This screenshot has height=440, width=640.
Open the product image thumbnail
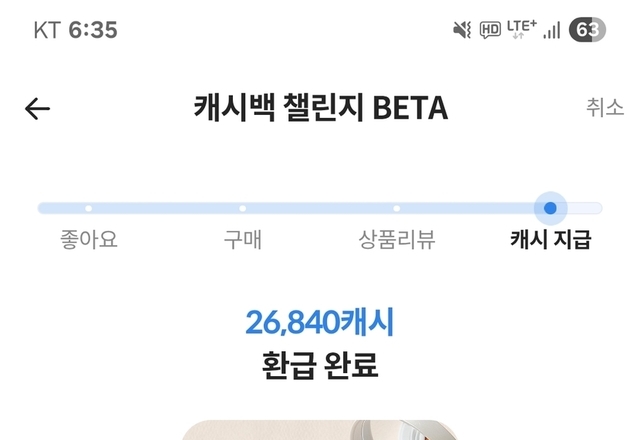(x=320, y=430)
